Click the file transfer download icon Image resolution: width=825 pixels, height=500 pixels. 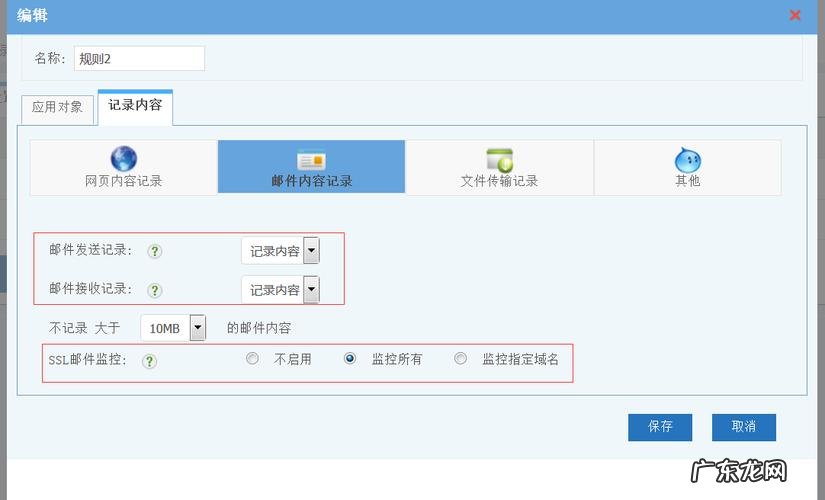pyautogui.click(x=499, y=160)
